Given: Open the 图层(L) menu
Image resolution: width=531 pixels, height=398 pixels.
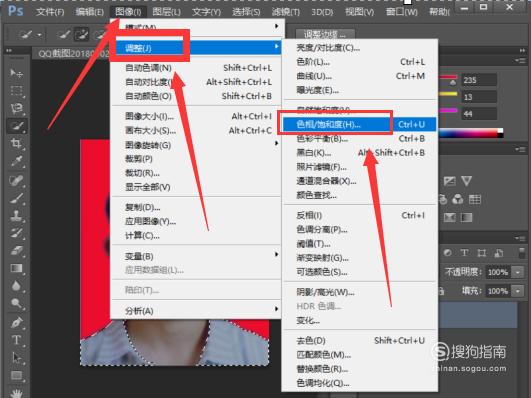Looking at the screenshot, I should click(166, 12).
